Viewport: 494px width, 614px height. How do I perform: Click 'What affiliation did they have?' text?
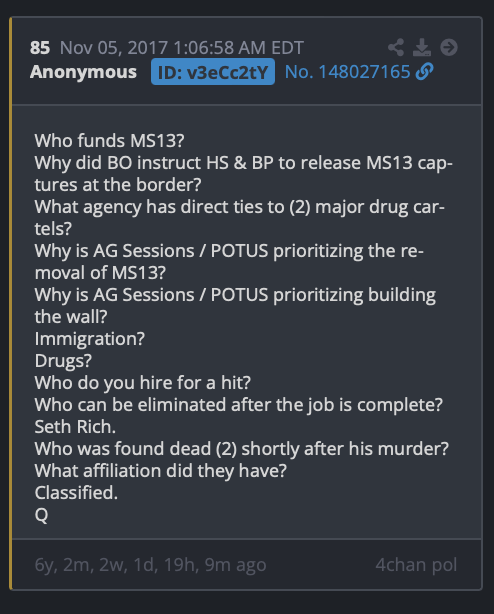point(160,471)
